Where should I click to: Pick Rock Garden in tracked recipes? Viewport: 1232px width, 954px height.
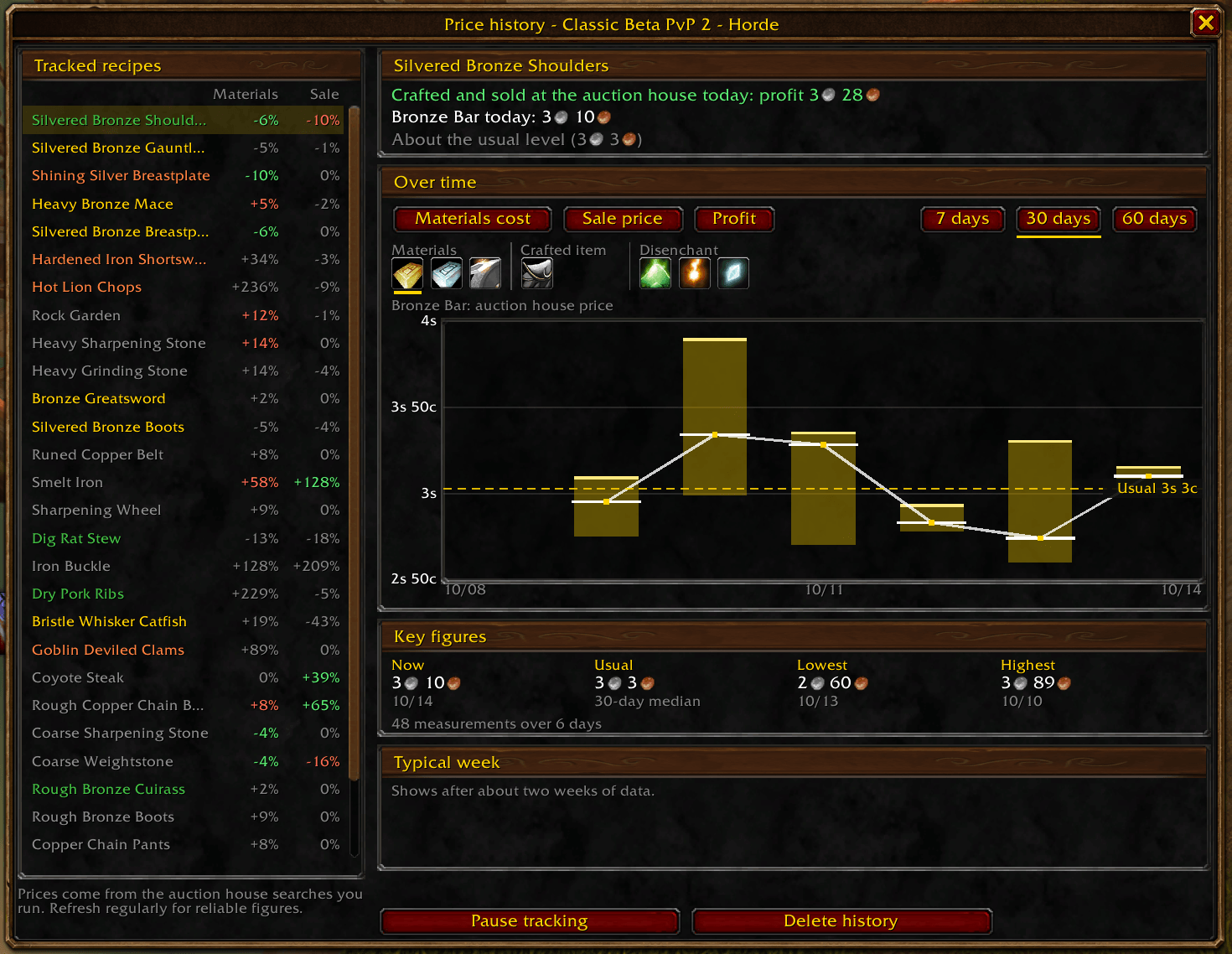[185, 315]
